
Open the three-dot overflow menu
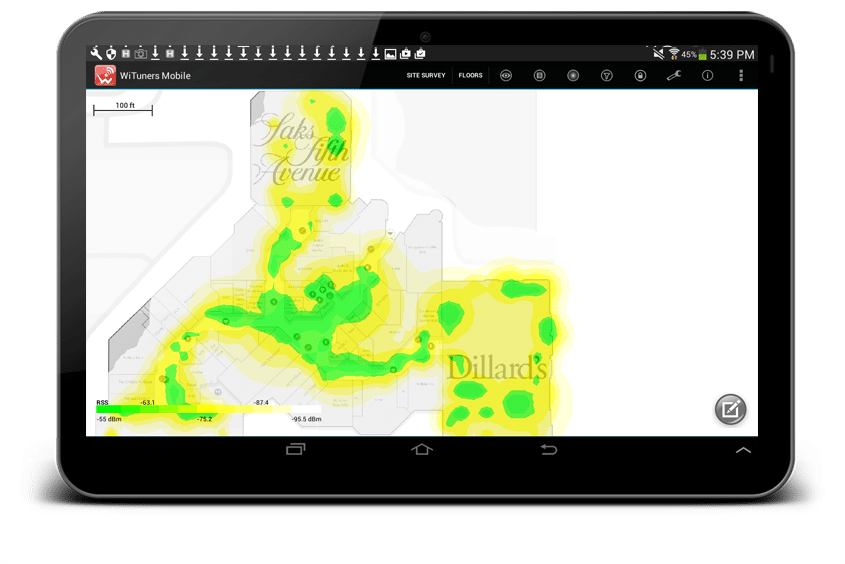click(741, 75)
